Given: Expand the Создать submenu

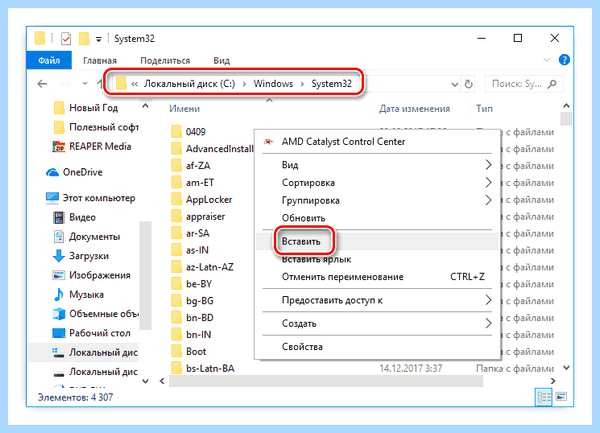Looking at the screenshot, I should click(x=377, y=323).
